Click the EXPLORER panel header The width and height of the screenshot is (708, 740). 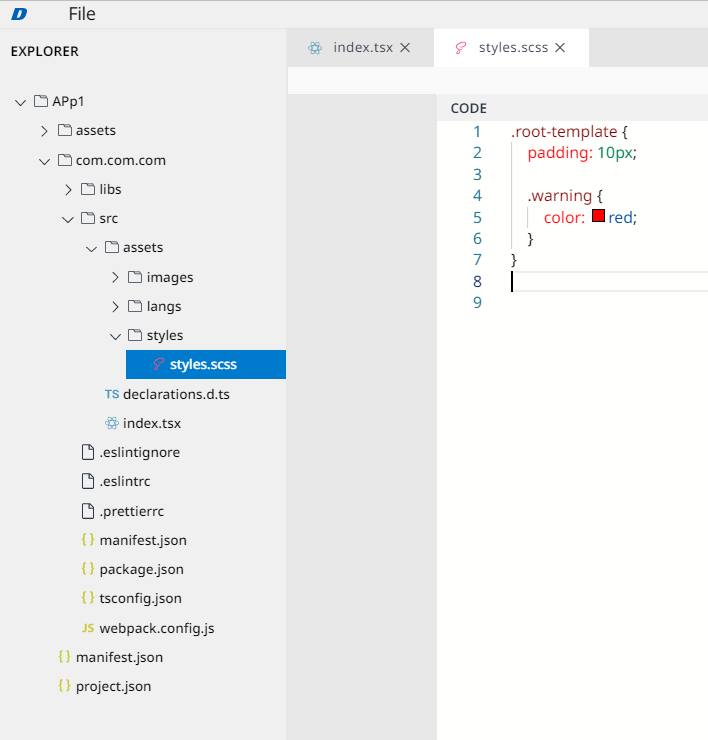pos(45,51)
